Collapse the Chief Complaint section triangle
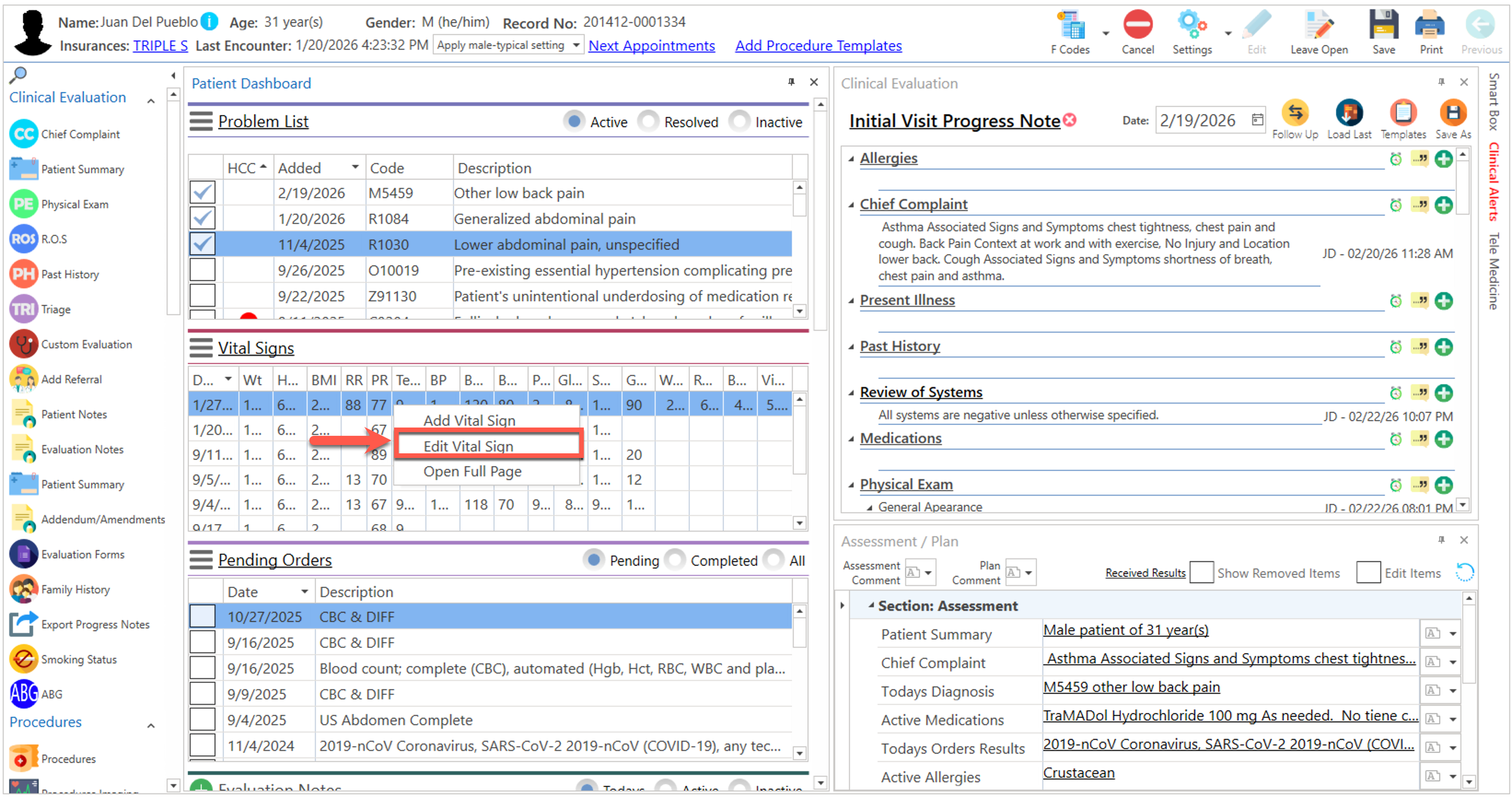Screen dimensions: 1512x797 (851, 205)
